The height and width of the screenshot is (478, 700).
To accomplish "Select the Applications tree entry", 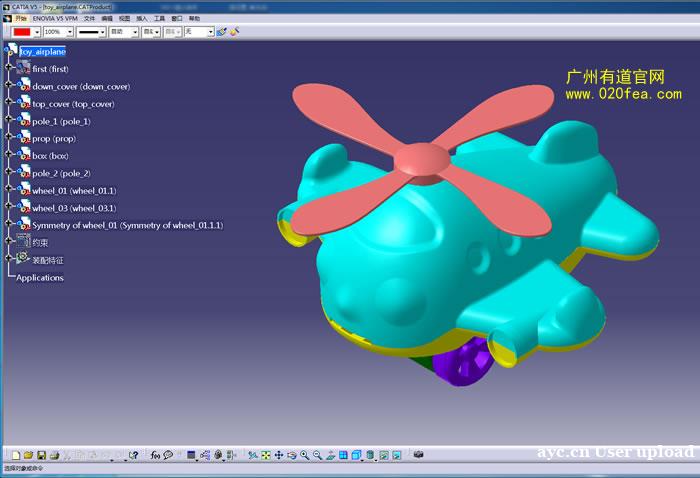I will point(40,277).
